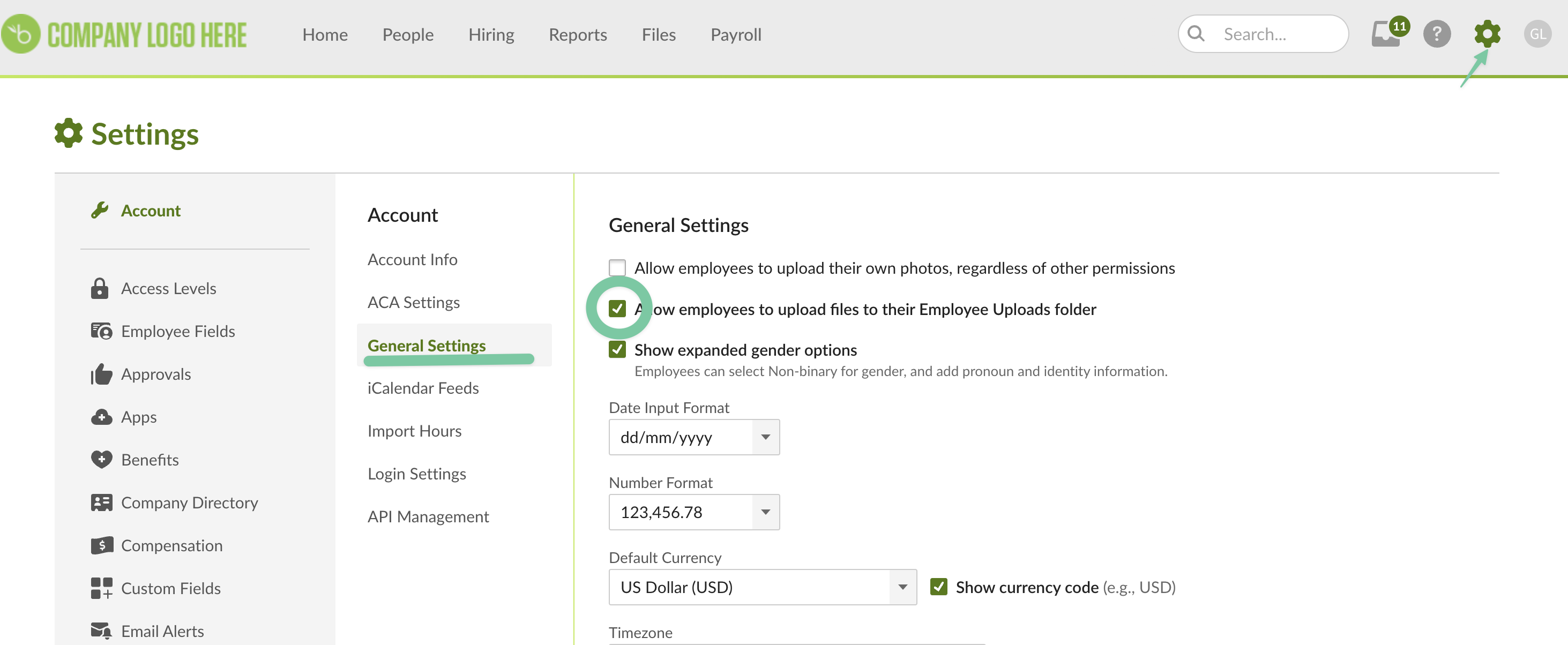Switch to the Payroll tab
The width and height of the screenshot is (1568, 645).
[x=735, y=35]
